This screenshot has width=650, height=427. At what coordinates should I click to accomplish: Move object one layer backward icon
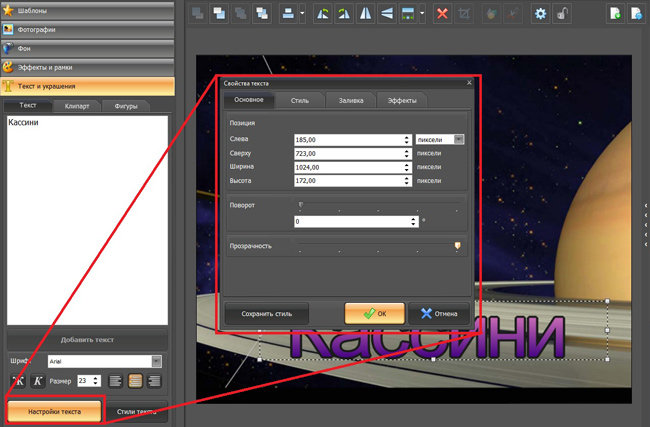(x=240, y=14)
